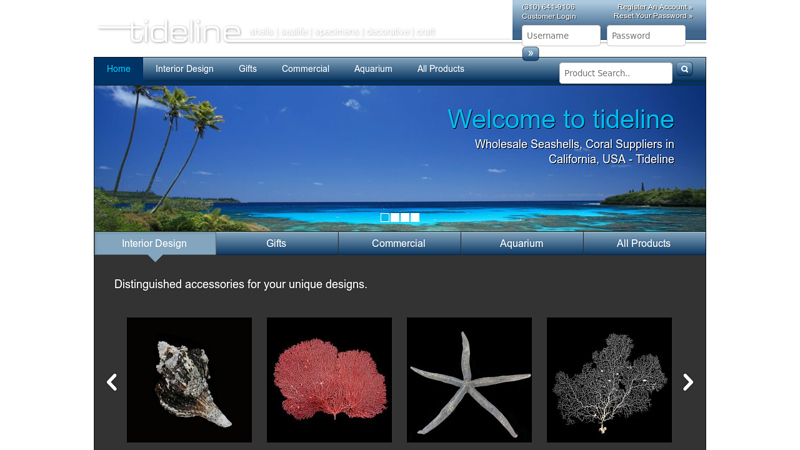Click Reset Your Password link
This screenshot has width=800, height=450.
653,16
